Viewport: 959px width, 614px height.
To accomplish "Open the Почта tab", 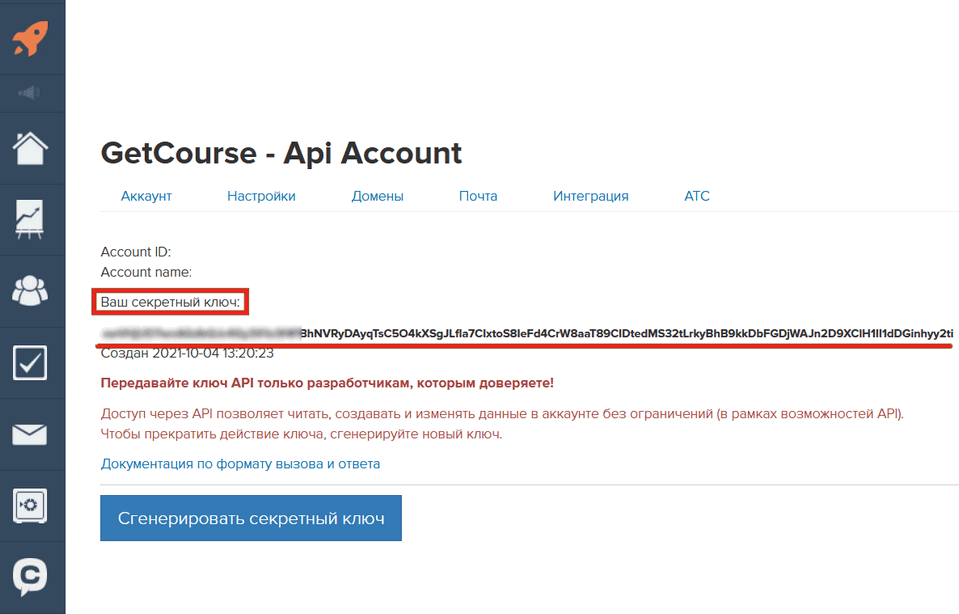I will (478, 196).
